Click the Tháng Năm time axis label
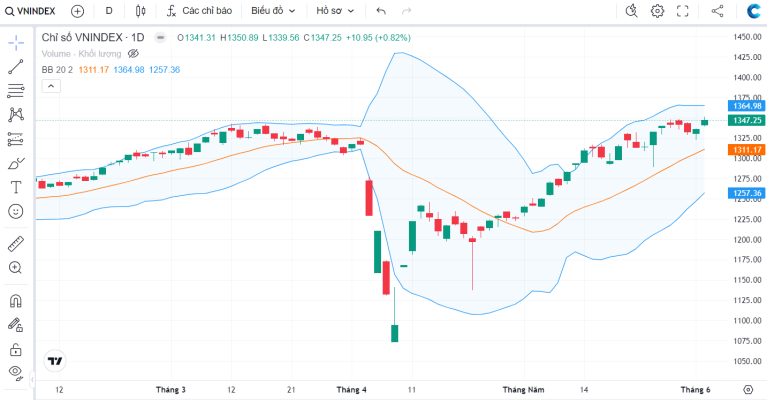The height and width of the screenshot is (400, 767). (x=523, y=390)
